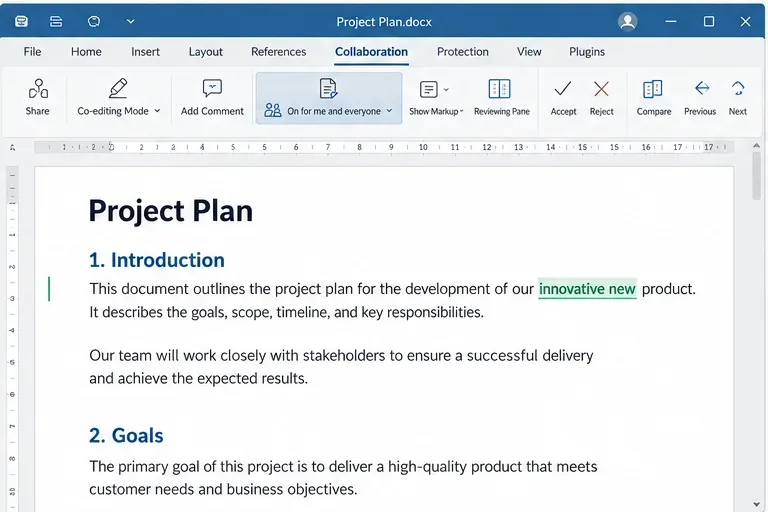The height and width of the screenshot is (512, 768).
Task: Open the 'On for me and everyone' dropdown
Action: 389,111
